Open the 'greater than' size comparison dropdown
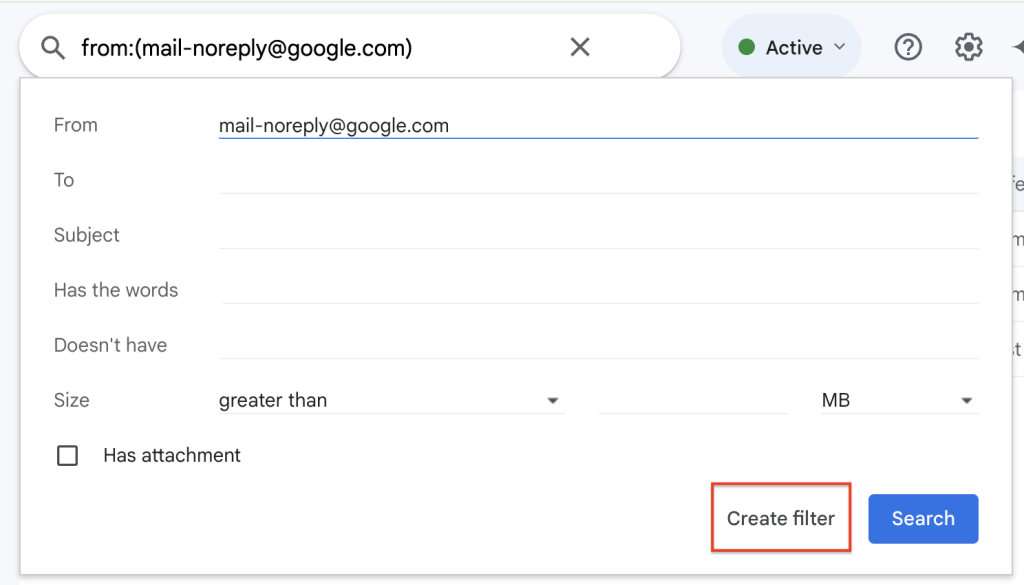Screen dimensions: 1024x585 (x=390, y=400)
